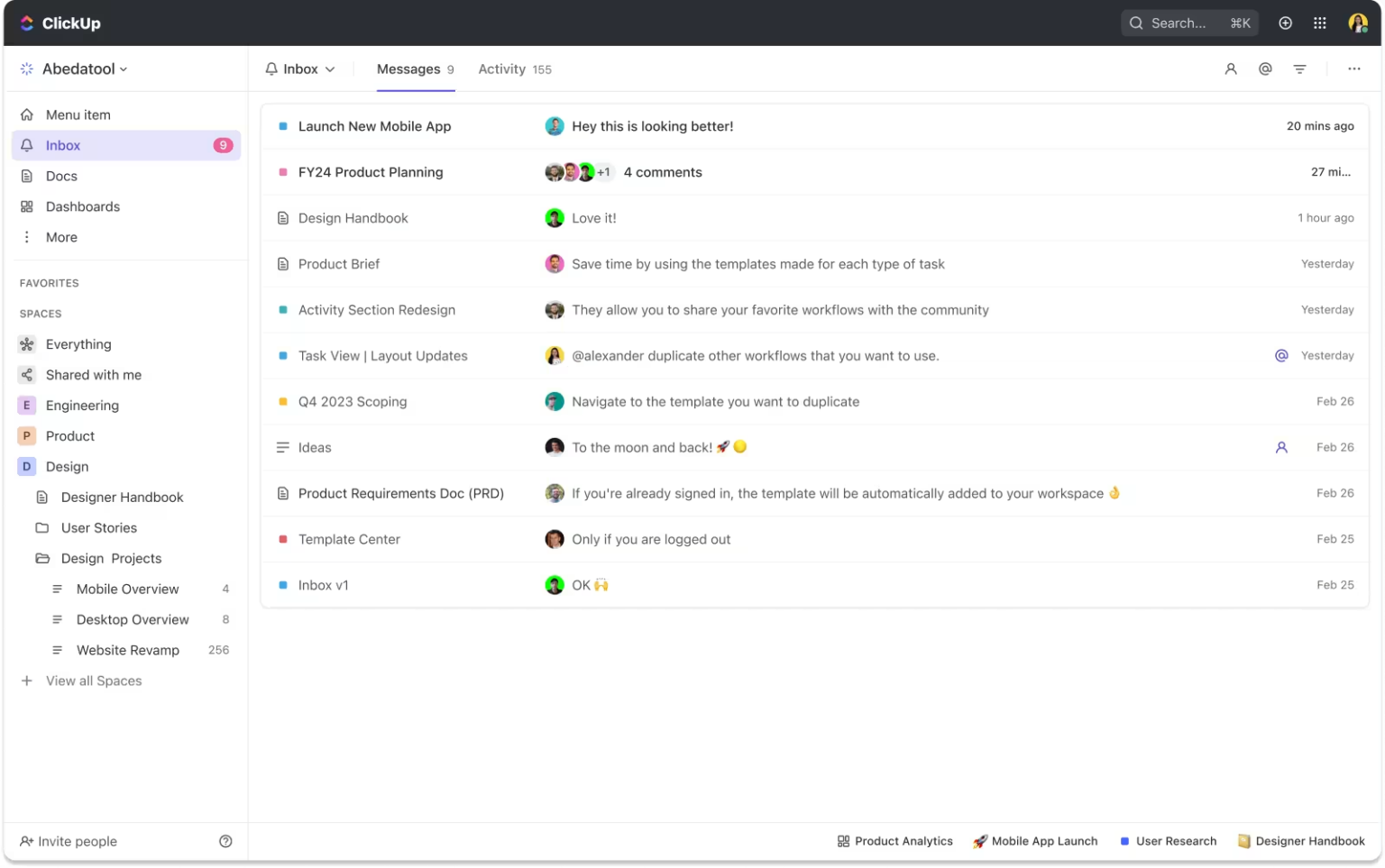Open the filter icon next to ellipsis

[1299, 69]
